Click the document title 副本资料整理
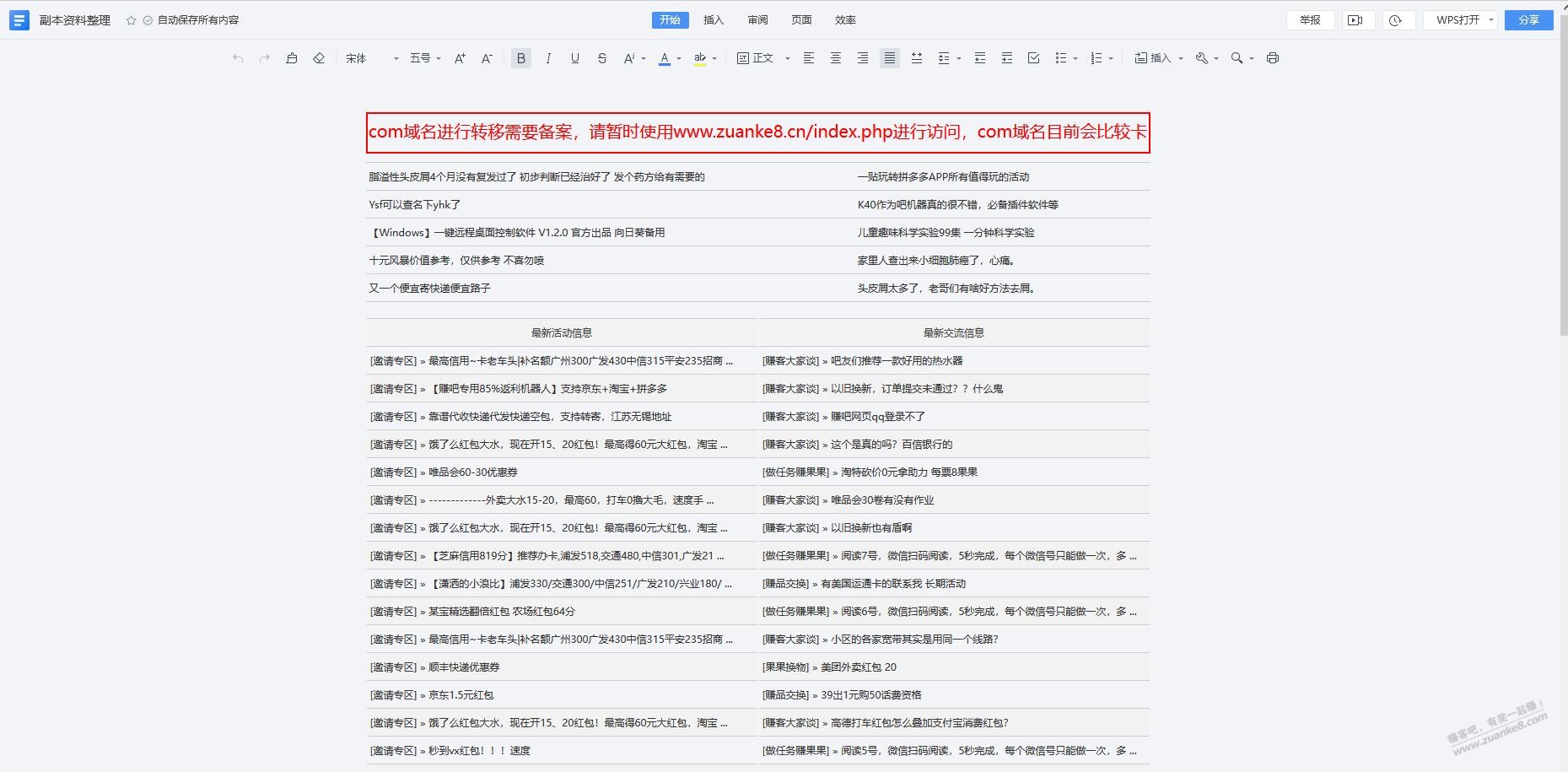This screenshot has width=1568, height=772. coord(75,20)
